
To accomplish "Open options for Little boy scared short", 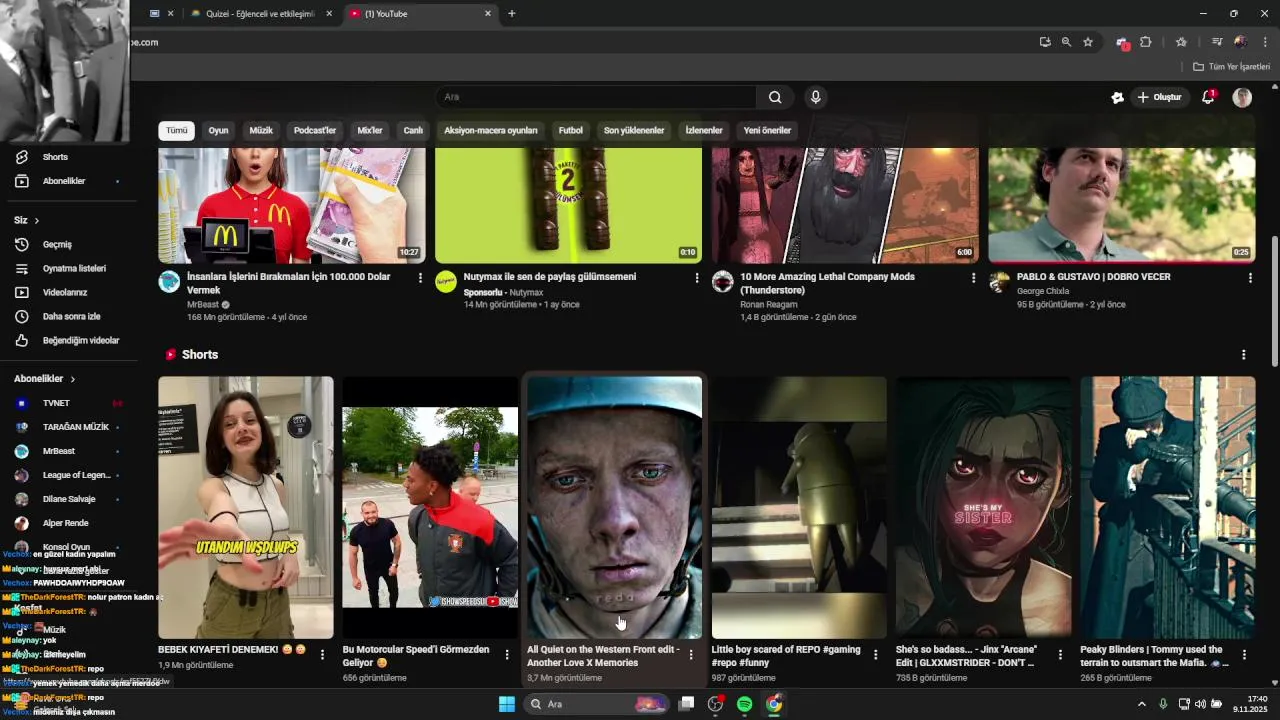I will [876, 655].
